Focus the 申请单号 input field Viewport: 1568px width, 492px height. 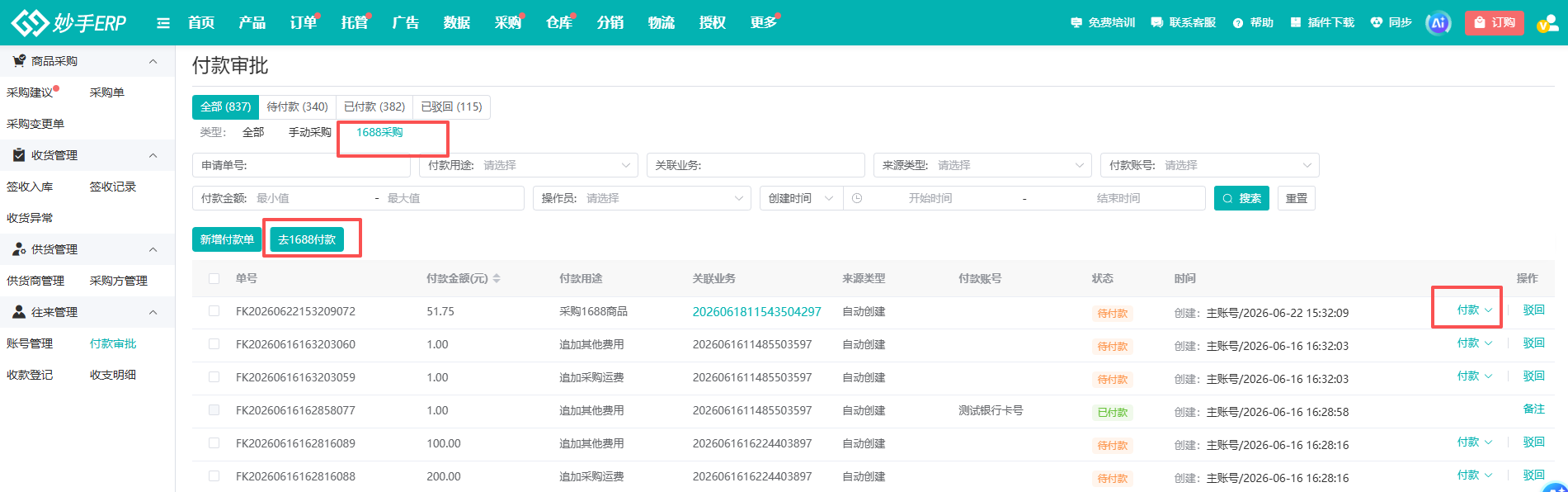pyautogui.click(x=301, y=165)
